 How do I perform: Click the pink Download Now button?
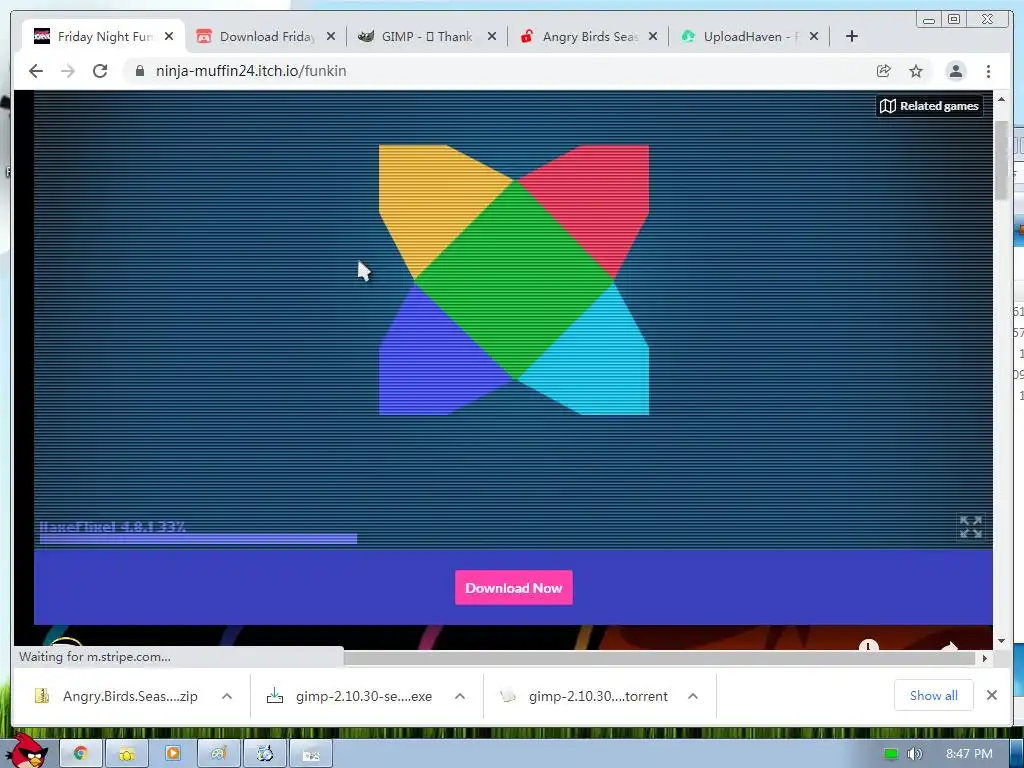click(514, 588)
